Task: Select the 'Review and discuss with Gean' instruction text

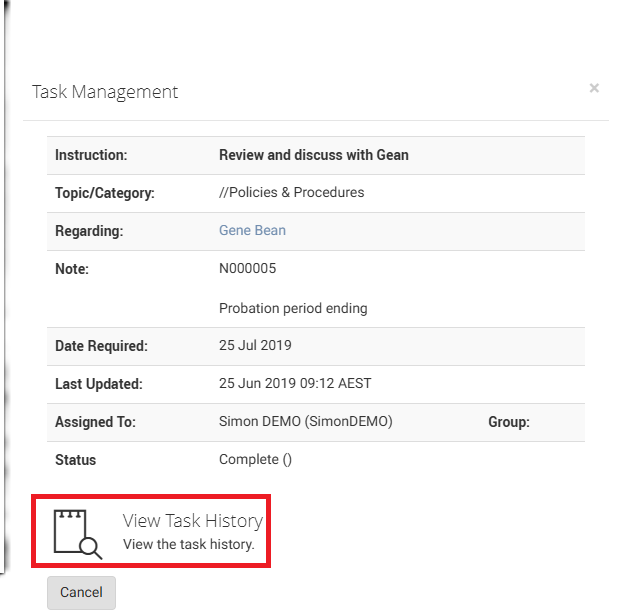Action: [x=313, y=155]
